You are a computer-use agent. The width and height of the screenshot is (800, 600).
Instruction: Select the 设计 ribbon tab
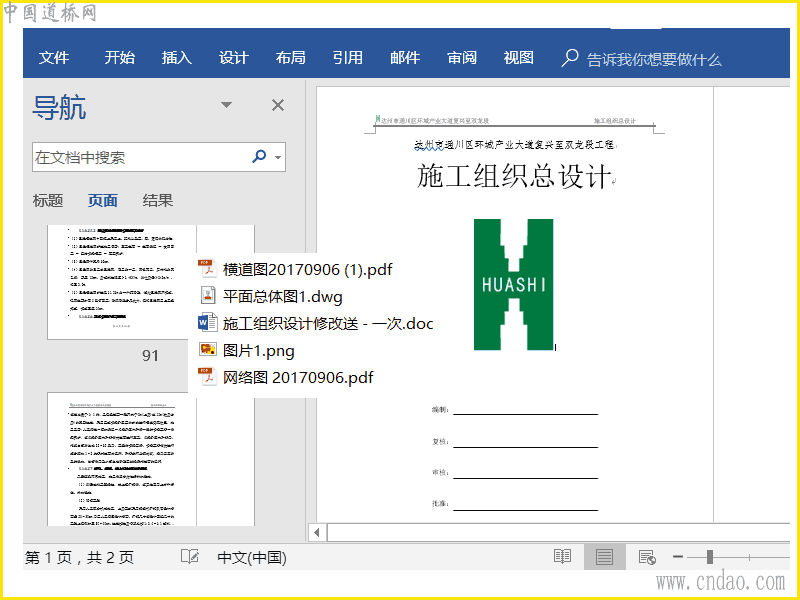[233, 57]
